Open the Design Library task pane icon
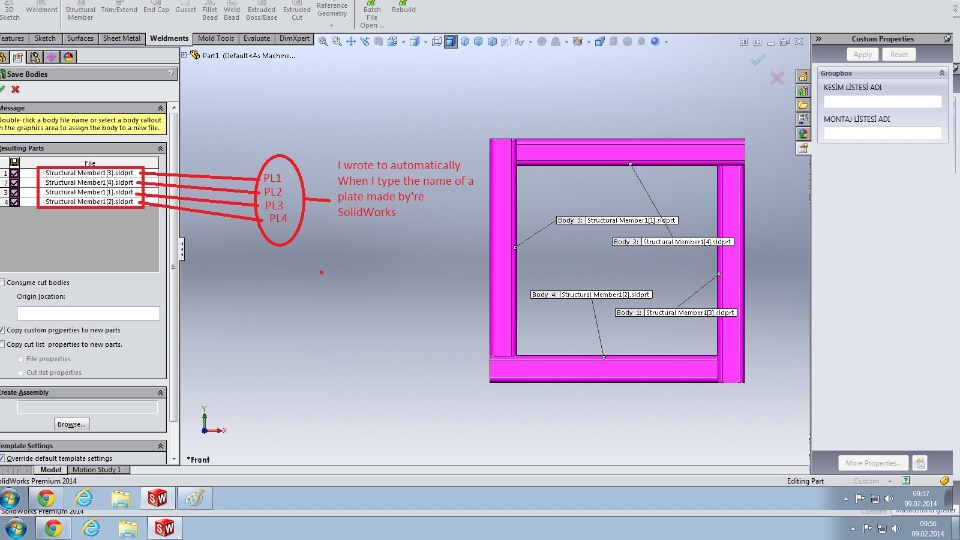960x540 pixels. [803, 91]
